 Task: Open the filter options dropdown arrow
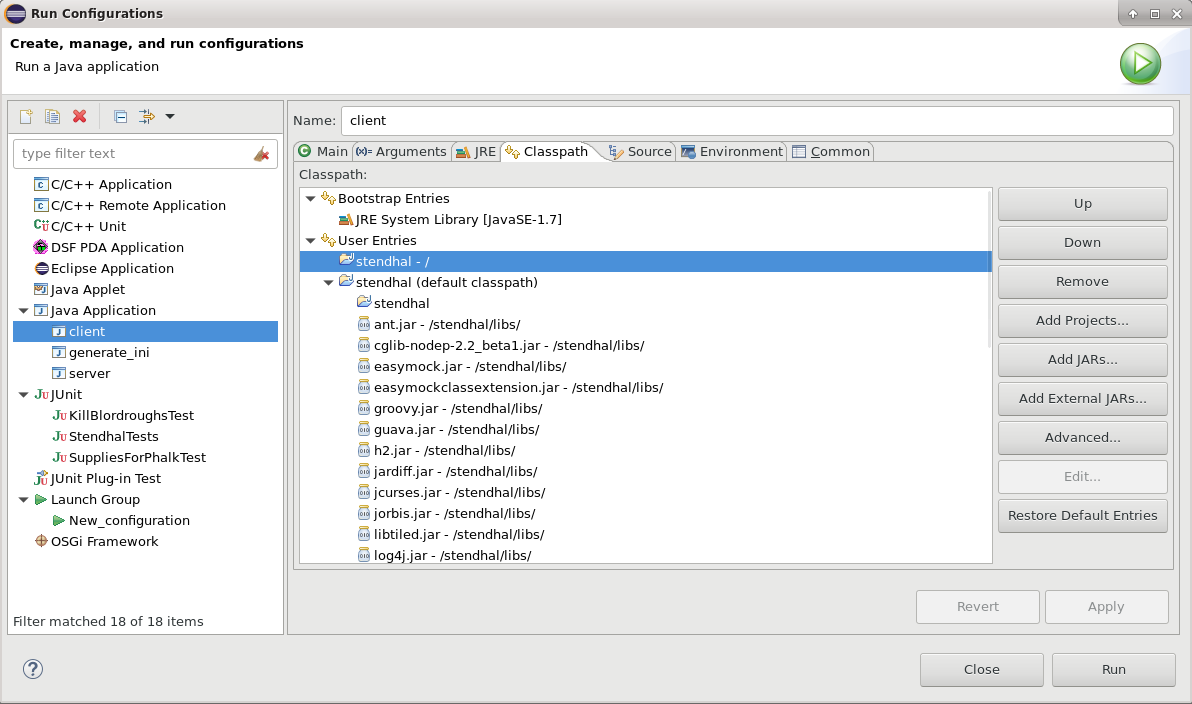click(170, 116)
